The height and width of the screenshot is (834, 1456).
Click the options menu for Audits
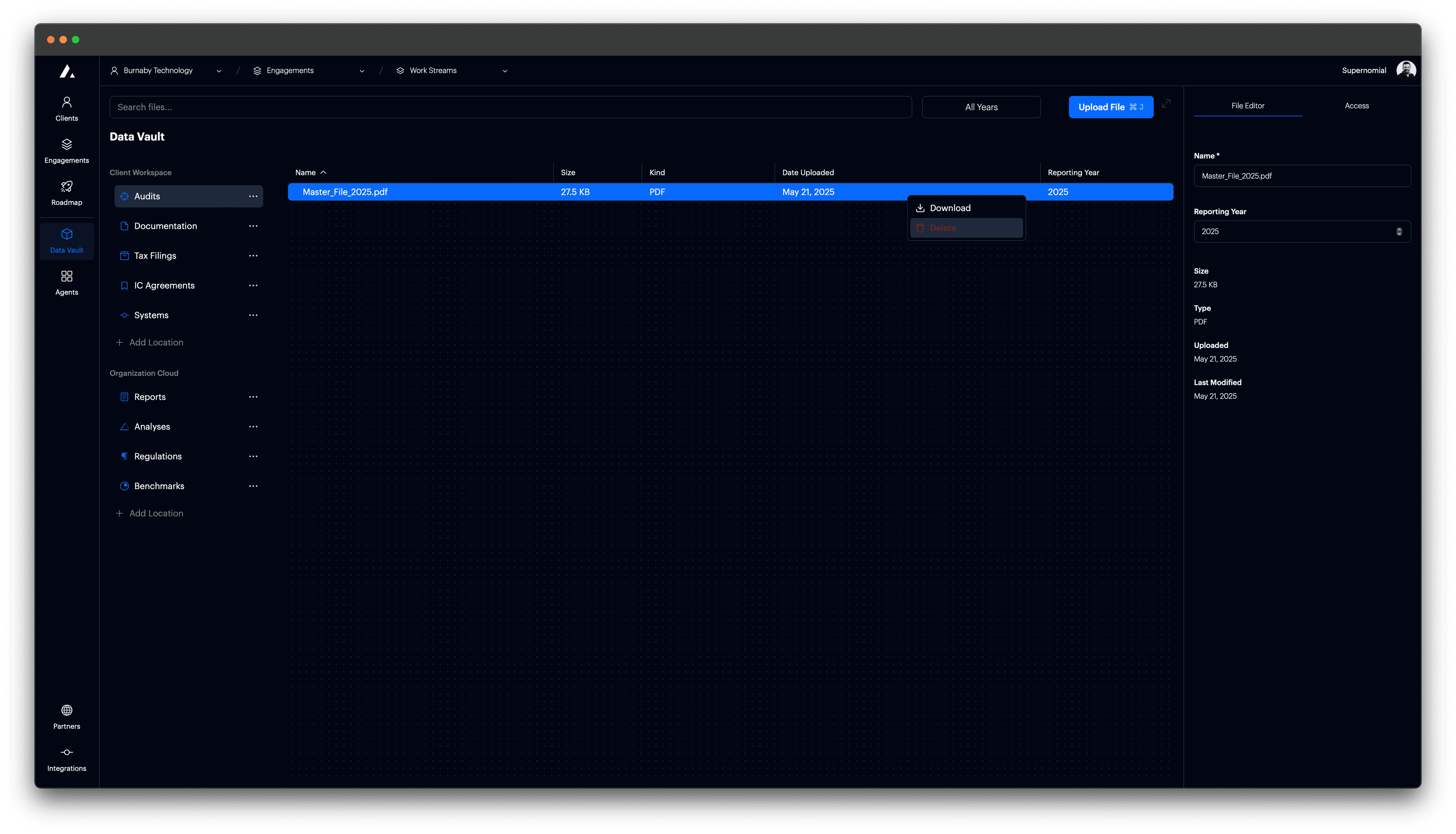point(253,196)
